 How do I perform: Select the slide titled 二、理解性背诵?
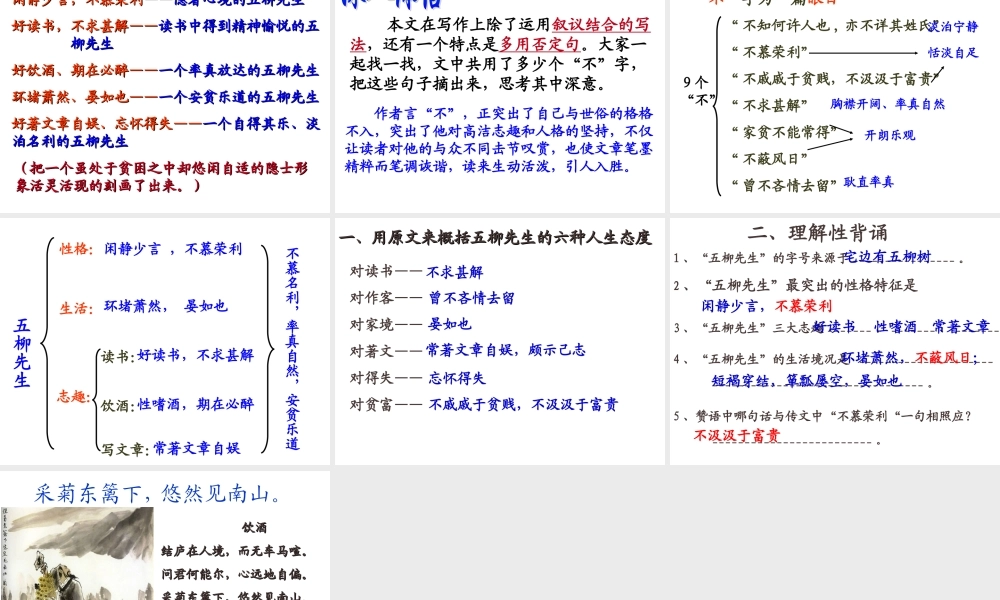pos(835,341)
